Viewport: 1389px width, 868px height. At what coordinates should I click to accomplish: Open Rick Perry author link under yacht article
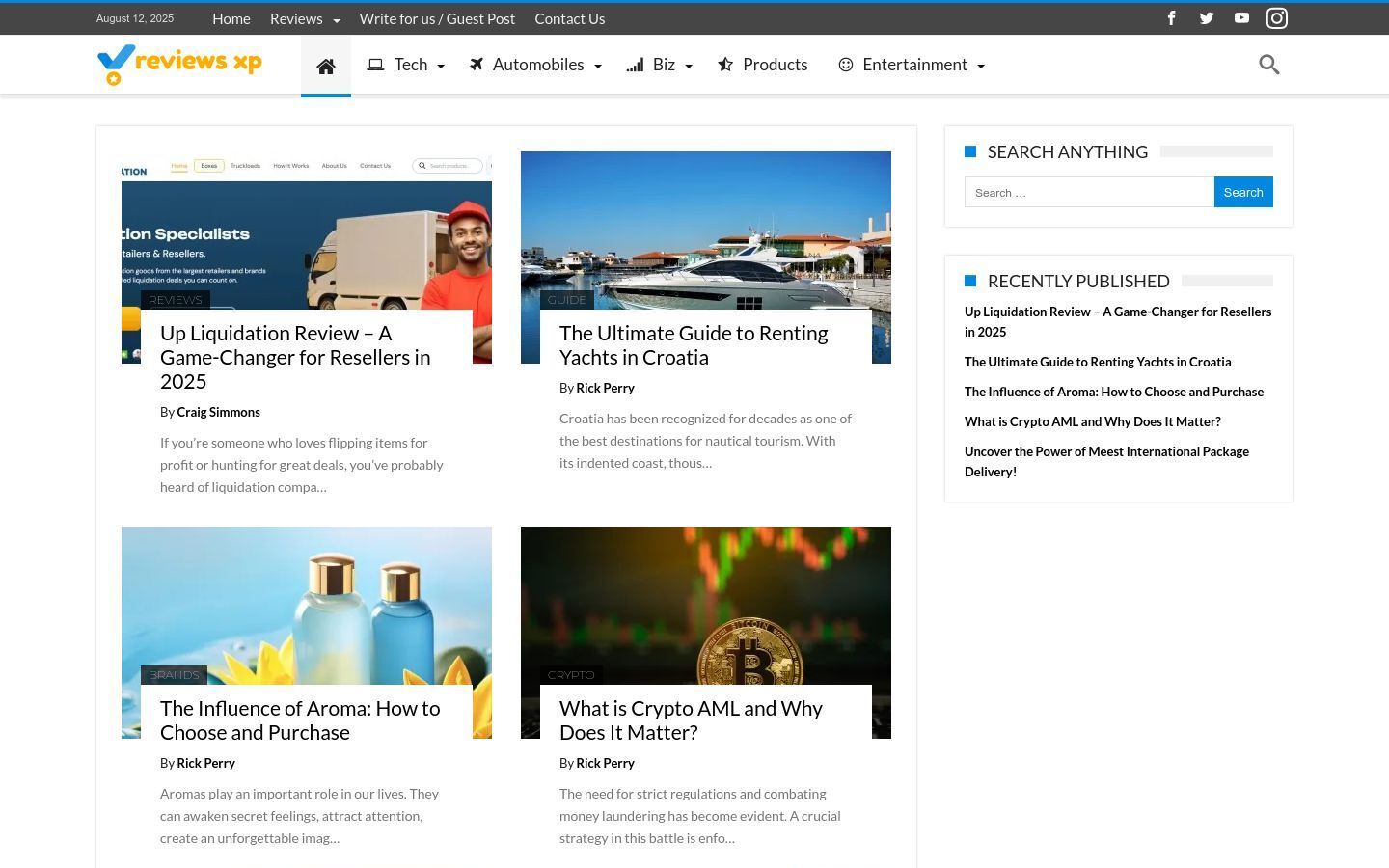605,388
